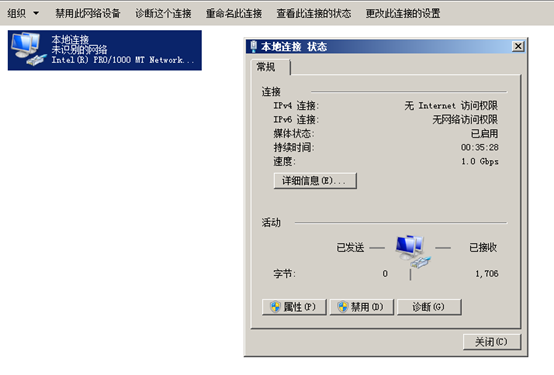Click the 关闭(C) close button
Image resolution: width=554 pixels, height=375 pixels.
click(x=492, y=342)
